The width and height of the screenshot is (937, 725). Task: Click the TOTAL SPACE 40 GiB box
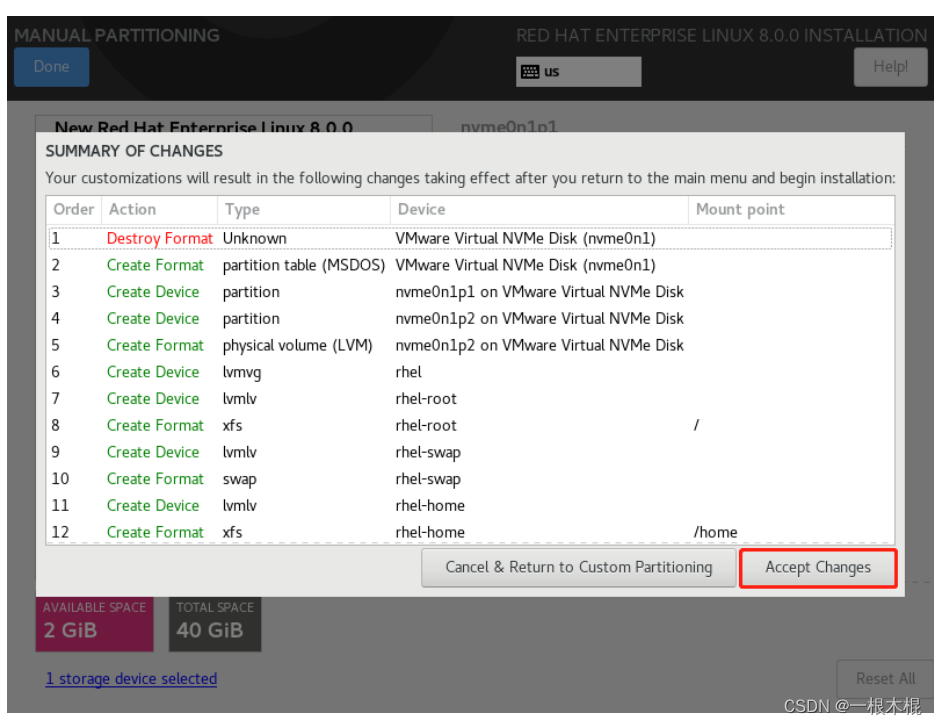[215, 623]
